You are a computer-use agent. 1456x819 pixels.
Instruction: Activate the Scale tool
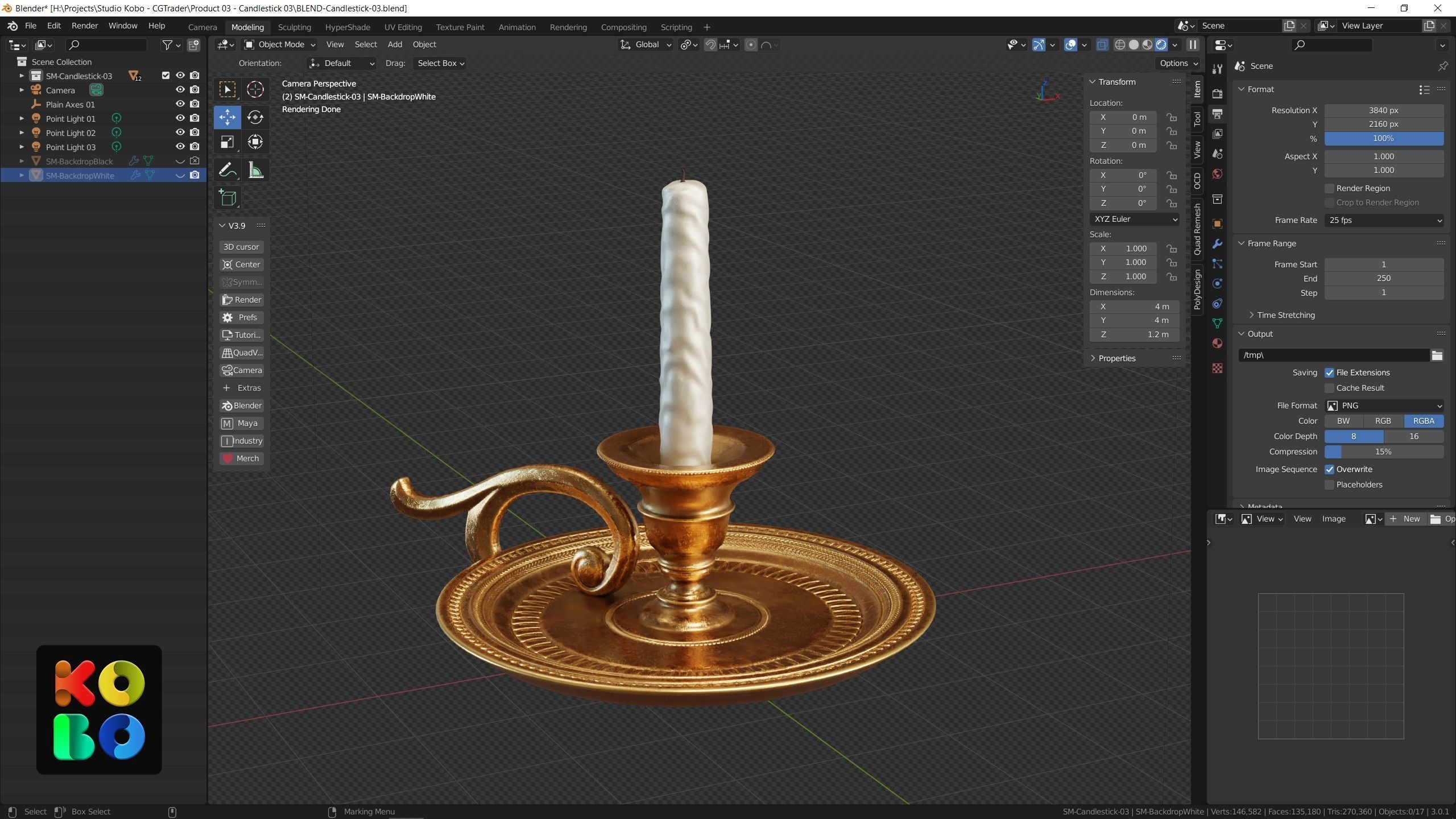coord(227,142)
